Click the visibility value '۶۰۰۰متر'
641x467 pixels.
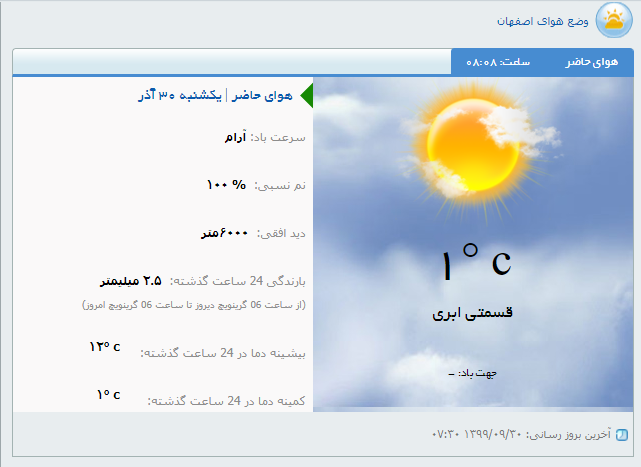click(224, 233)
